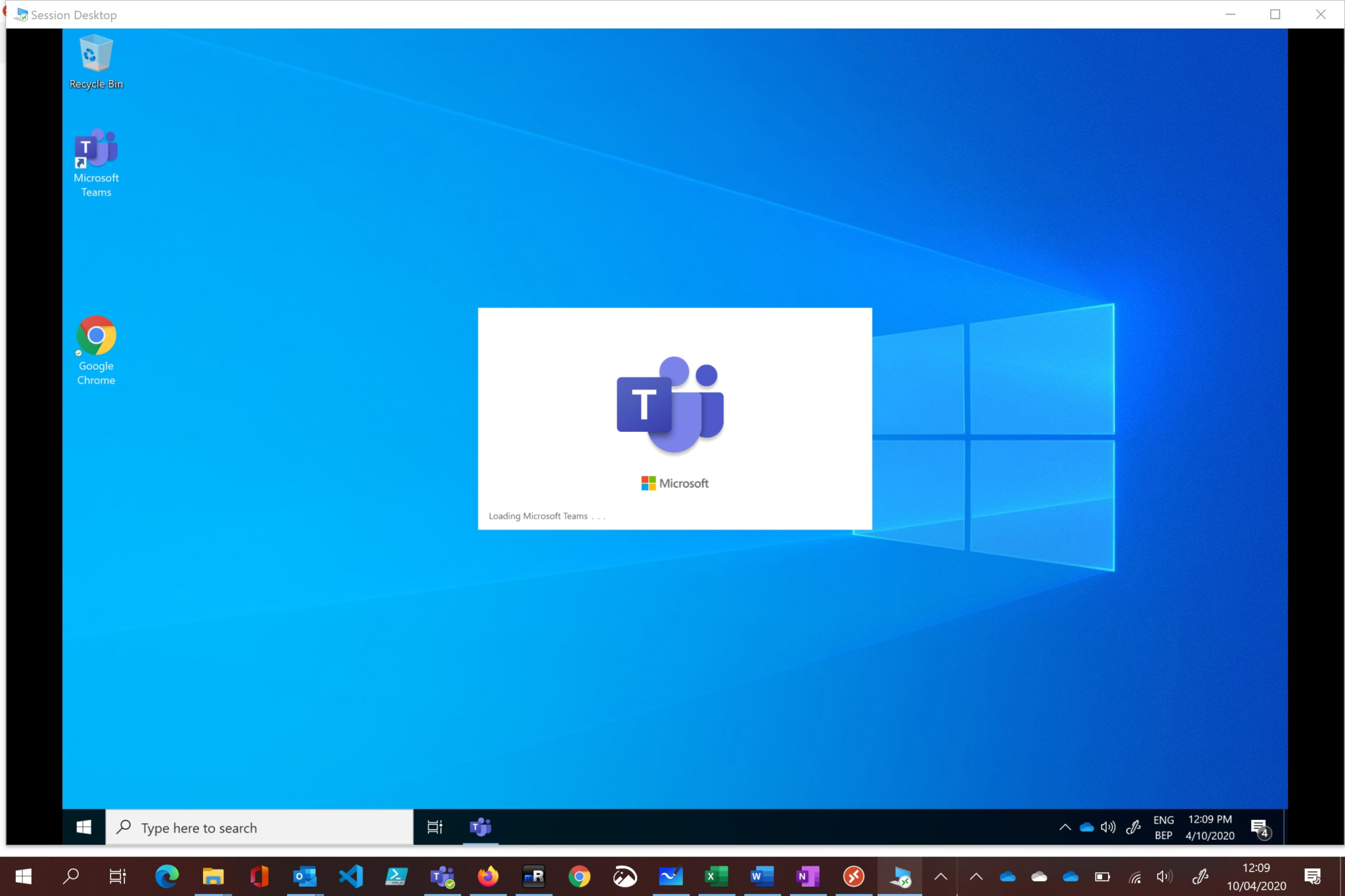Open the remote volume speaker icon
Image resolution: width=1345 pixels, height=896 pixels.
pos(1108,827)
